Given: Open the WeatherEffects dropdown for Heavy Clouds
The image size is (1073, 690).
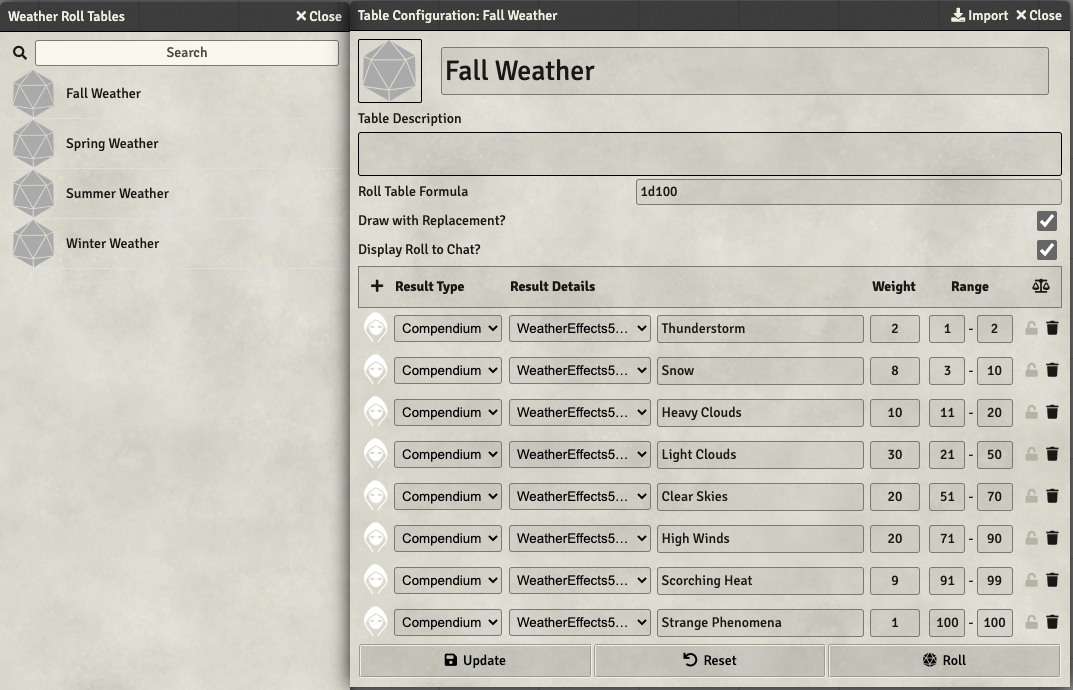Looking at the screenshot, I should 579,412.
